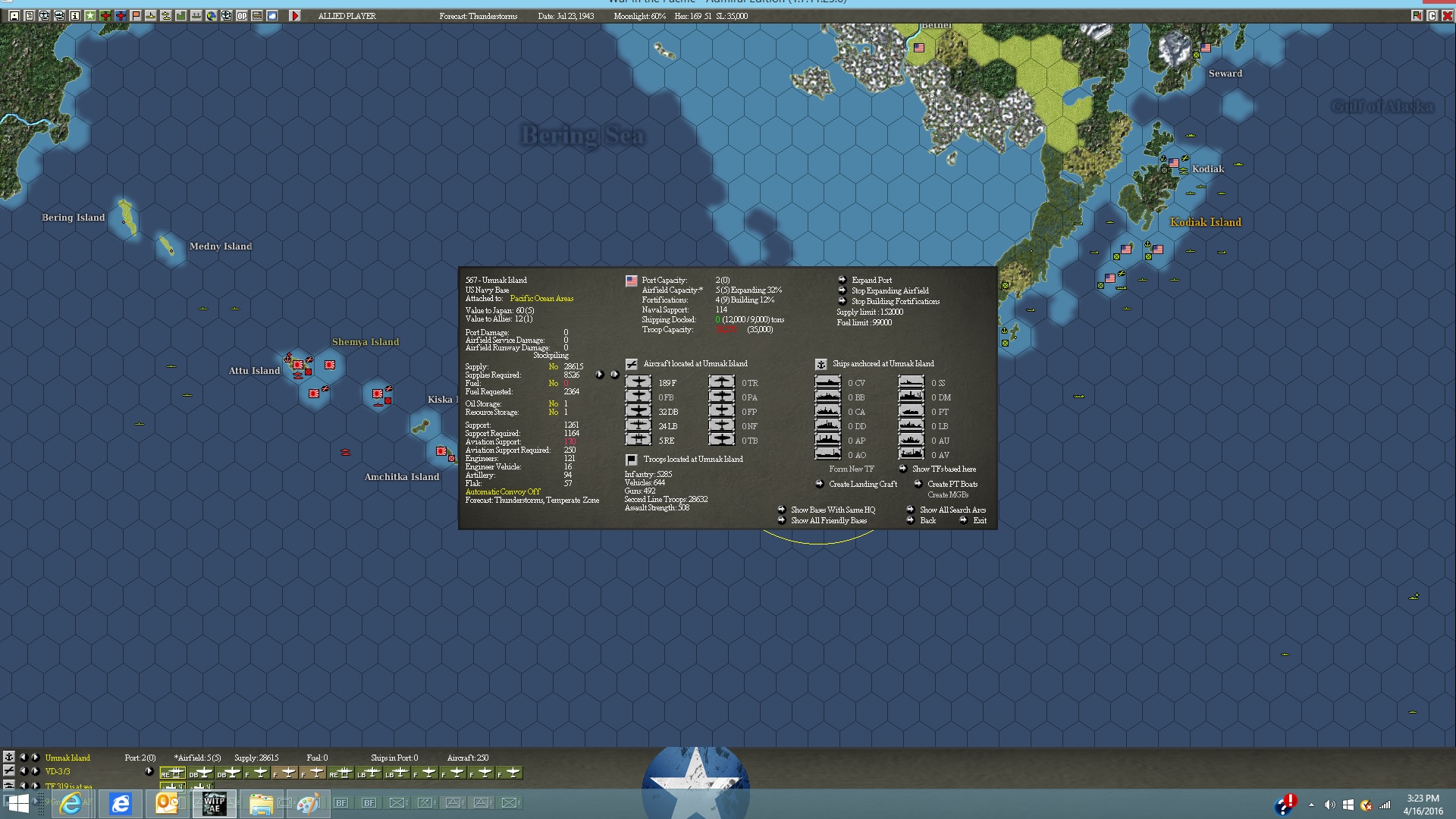Click Create Landing Craft
The height and width of the screenshot is (819, 1456).
point(862,484)
